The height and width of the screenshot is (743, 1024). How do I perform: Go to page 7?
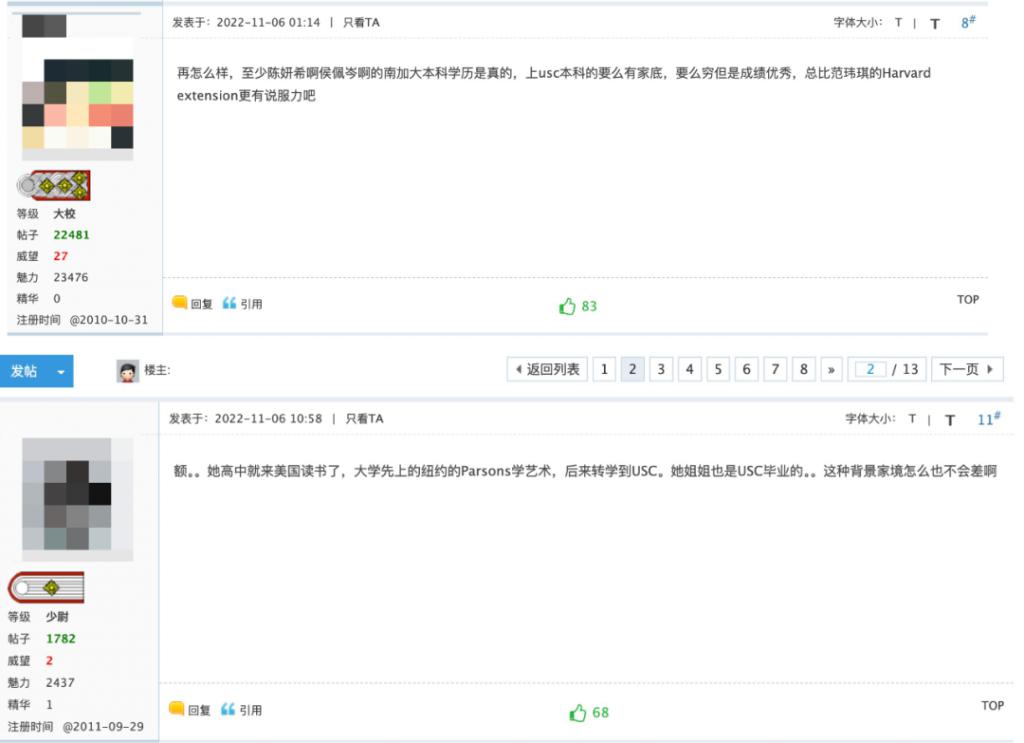775,370
